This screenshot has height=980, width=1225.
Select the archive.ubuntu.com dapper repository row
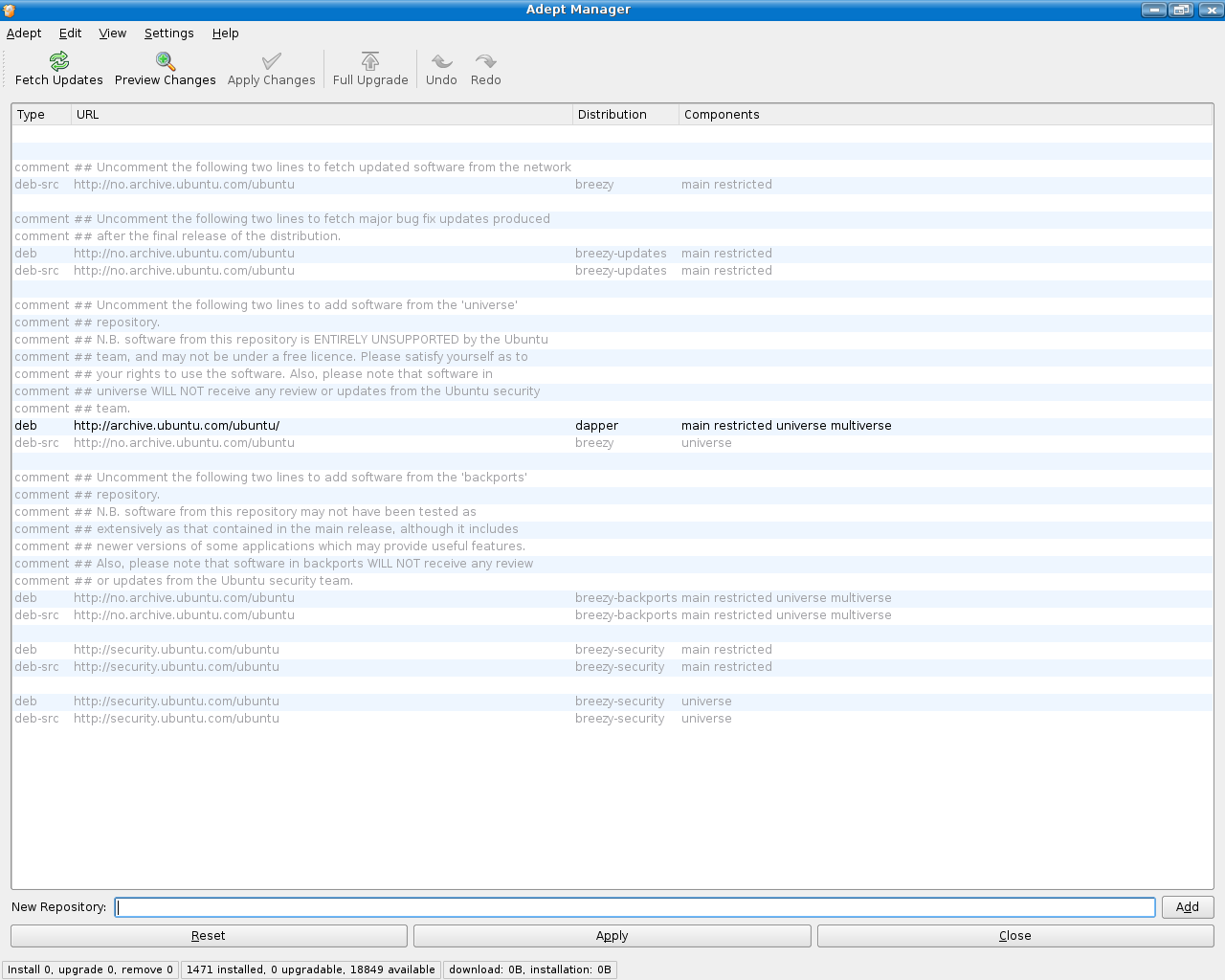pos(612,426)
